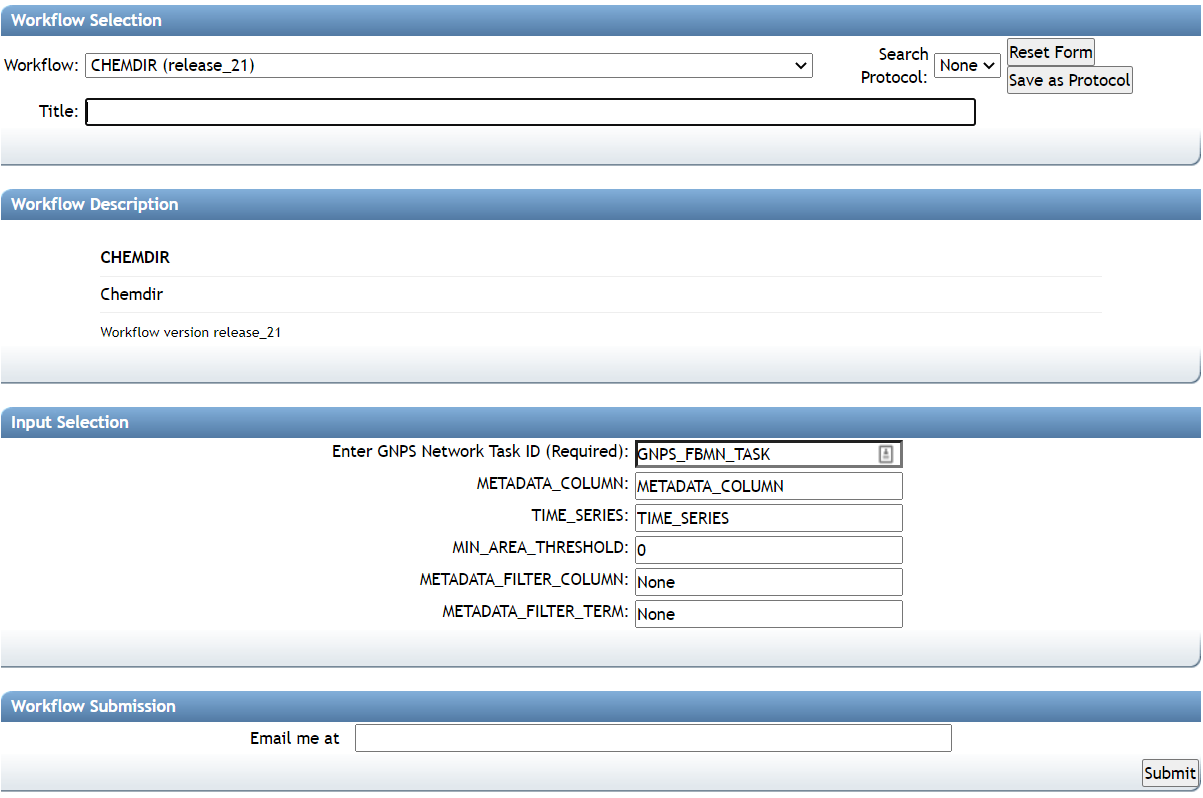Click the Save as Protocol button
The height and width of the screenshot is (798, 1203).
click(1070, 80)
